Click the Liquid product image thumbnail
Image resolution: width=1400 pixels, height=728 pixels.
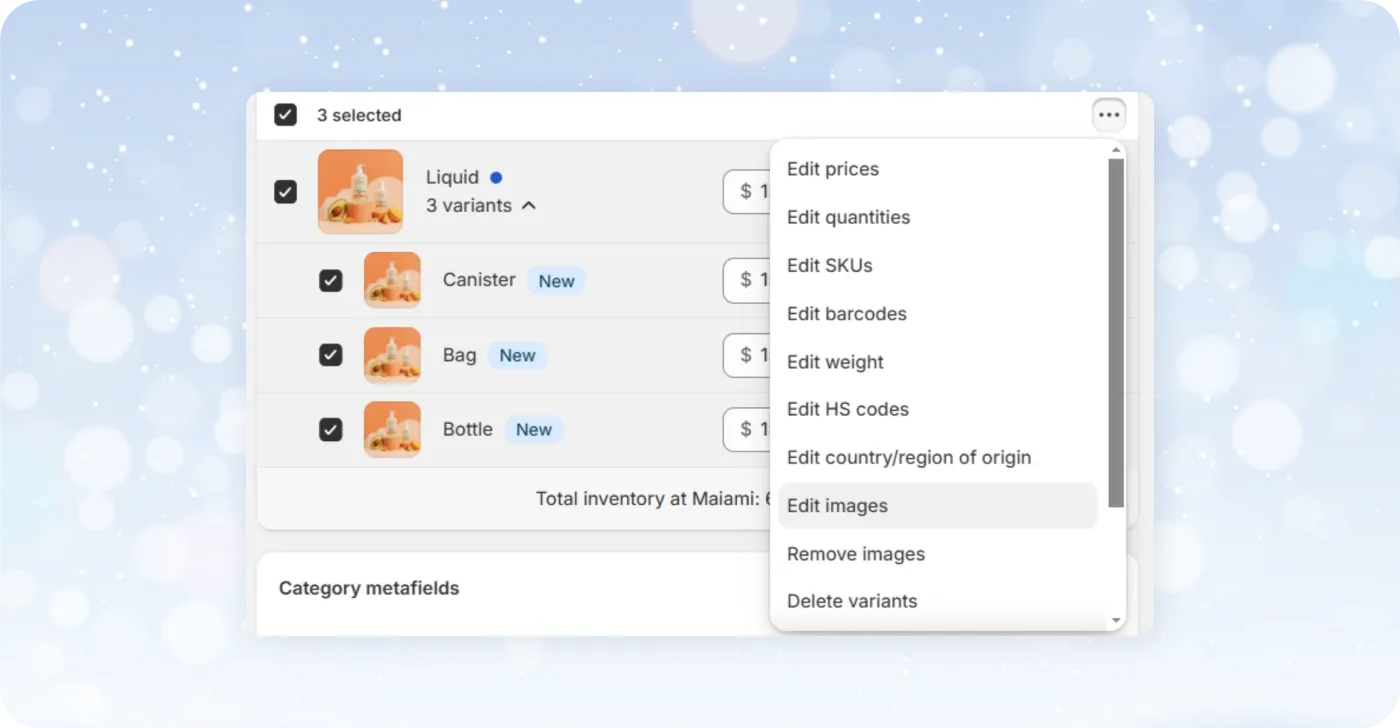point(360,191)
